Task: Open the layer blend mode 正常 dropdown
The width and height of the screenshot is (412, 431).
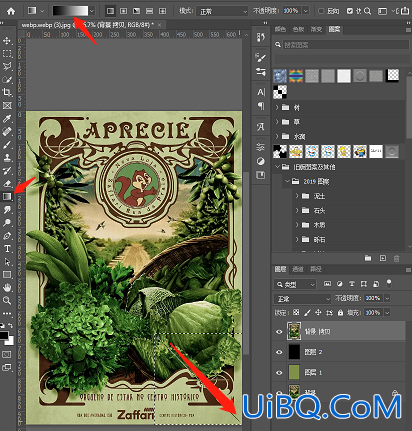Action: tap(302, 299)
